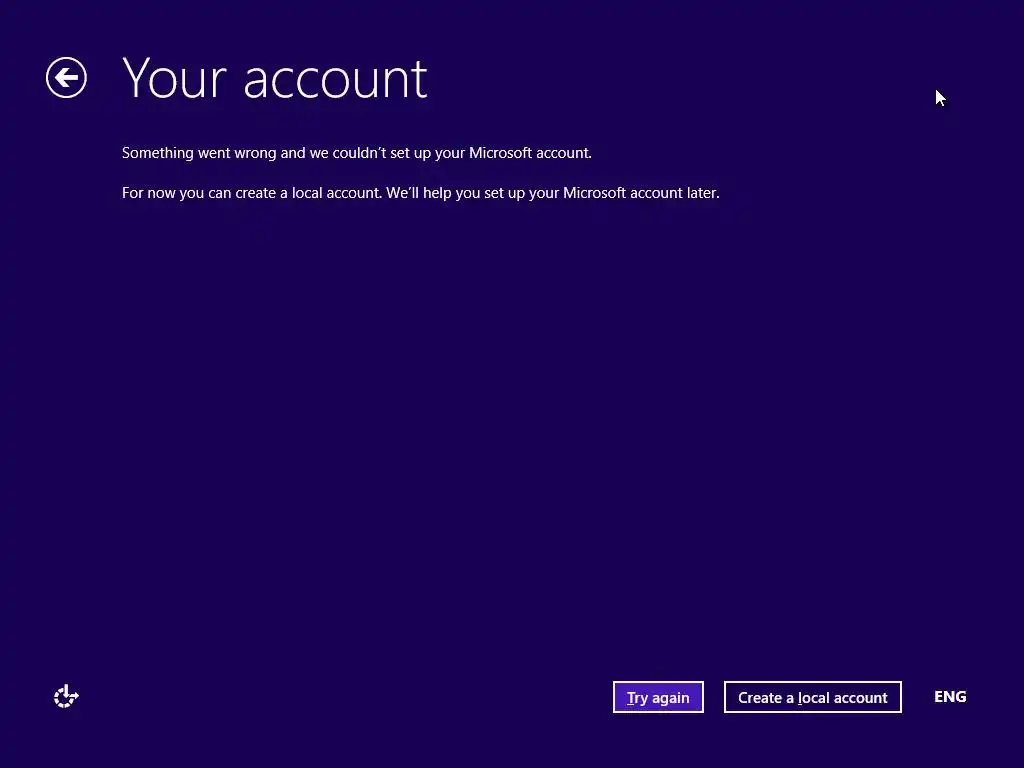
Task: Click the Try again button
Action: [658, 697]
